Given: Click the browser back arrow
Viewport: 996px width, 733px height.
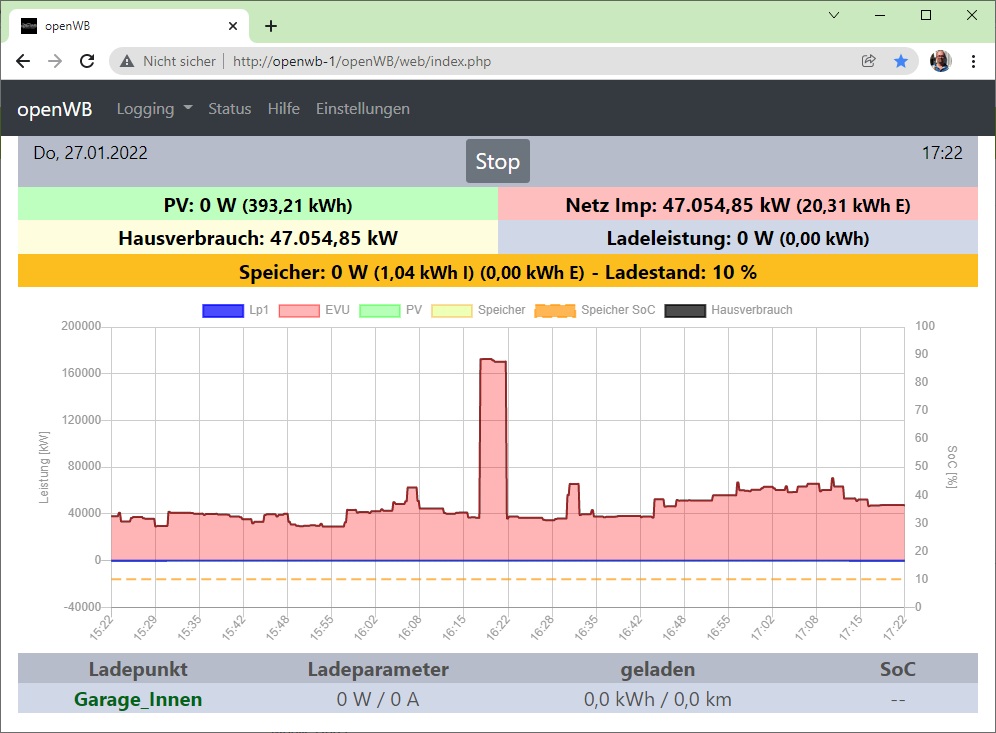Looking at the screenshot, I should [23, 61].
